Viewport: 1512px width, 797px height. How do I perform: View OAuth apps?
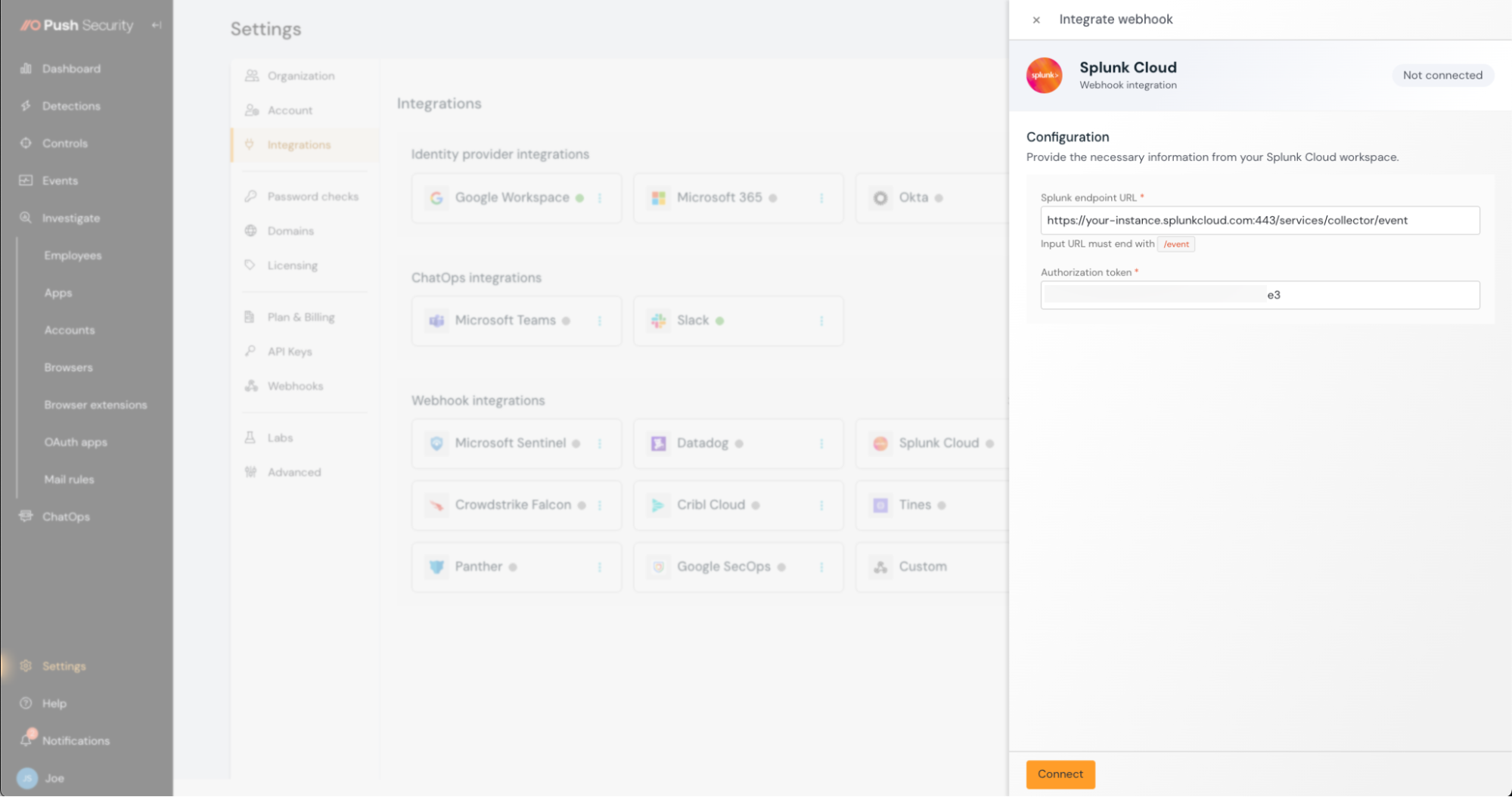point(76,442)
